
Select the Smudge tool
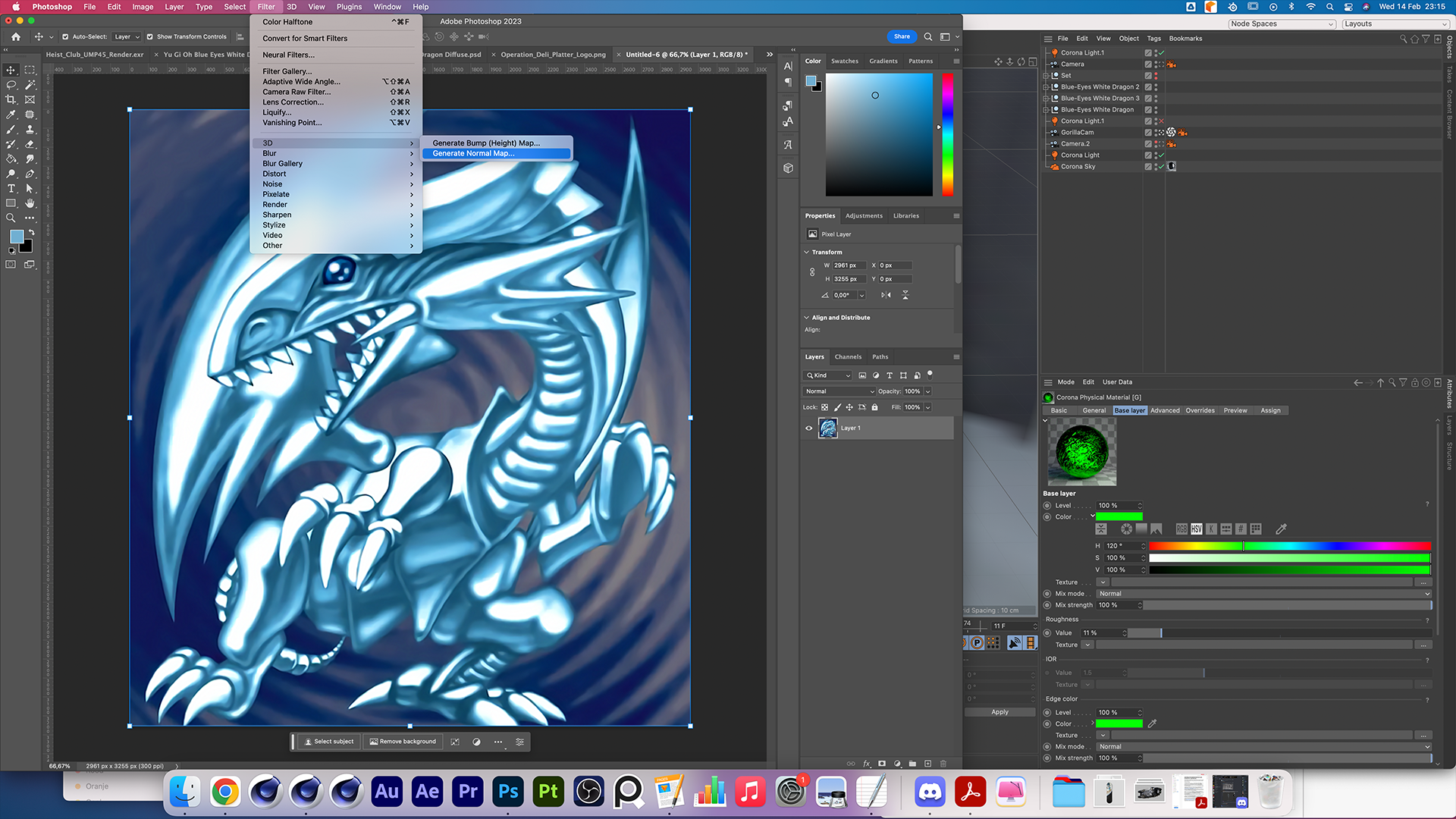pyautogui.click(x=30, y=159)
